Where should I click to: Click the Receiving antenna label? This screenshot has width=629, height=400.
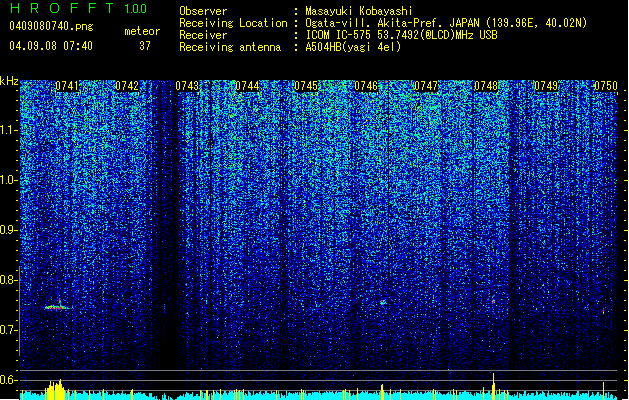(x=230, y=47)
